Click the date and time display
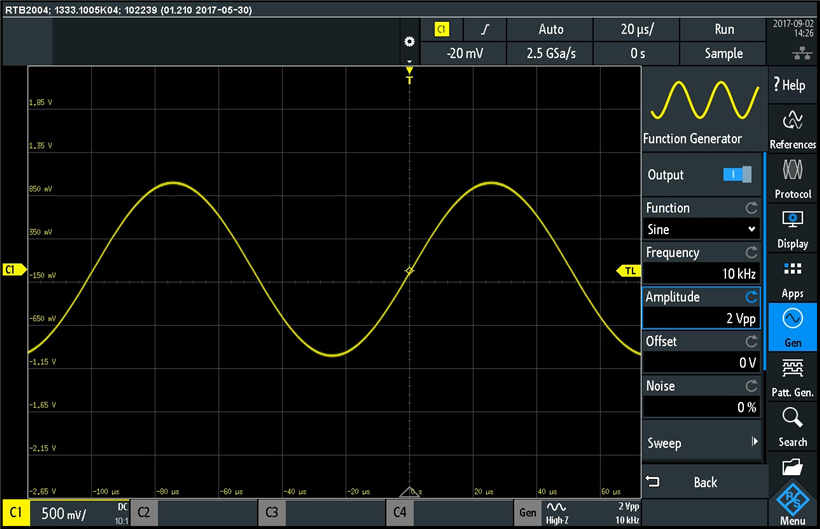Viewport: 820px width, 529px height. pos(793,28)
